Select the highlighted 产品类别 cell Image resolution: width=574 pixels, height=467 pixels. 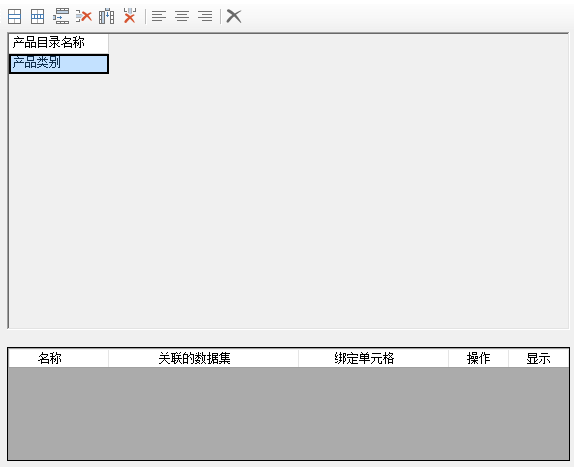tap(59, 64)
